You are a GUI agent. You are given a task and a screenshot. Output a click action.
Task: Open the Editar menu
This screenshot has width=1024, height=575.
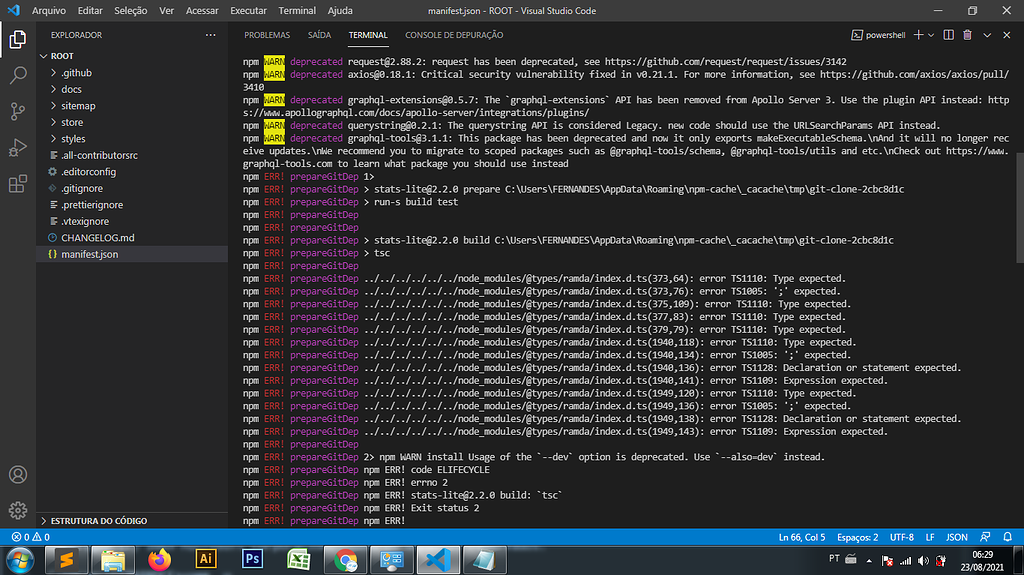pos(89,10)
